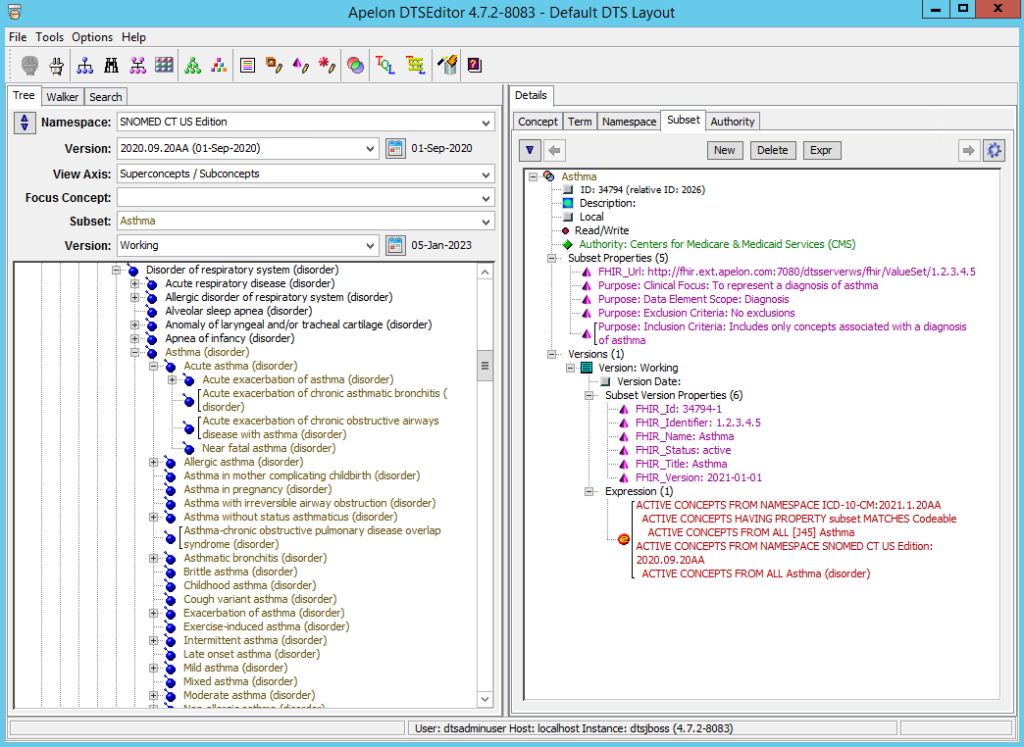1024x747 pixels.
Task: Click the purple help book icon
Action: click(475, 65)
